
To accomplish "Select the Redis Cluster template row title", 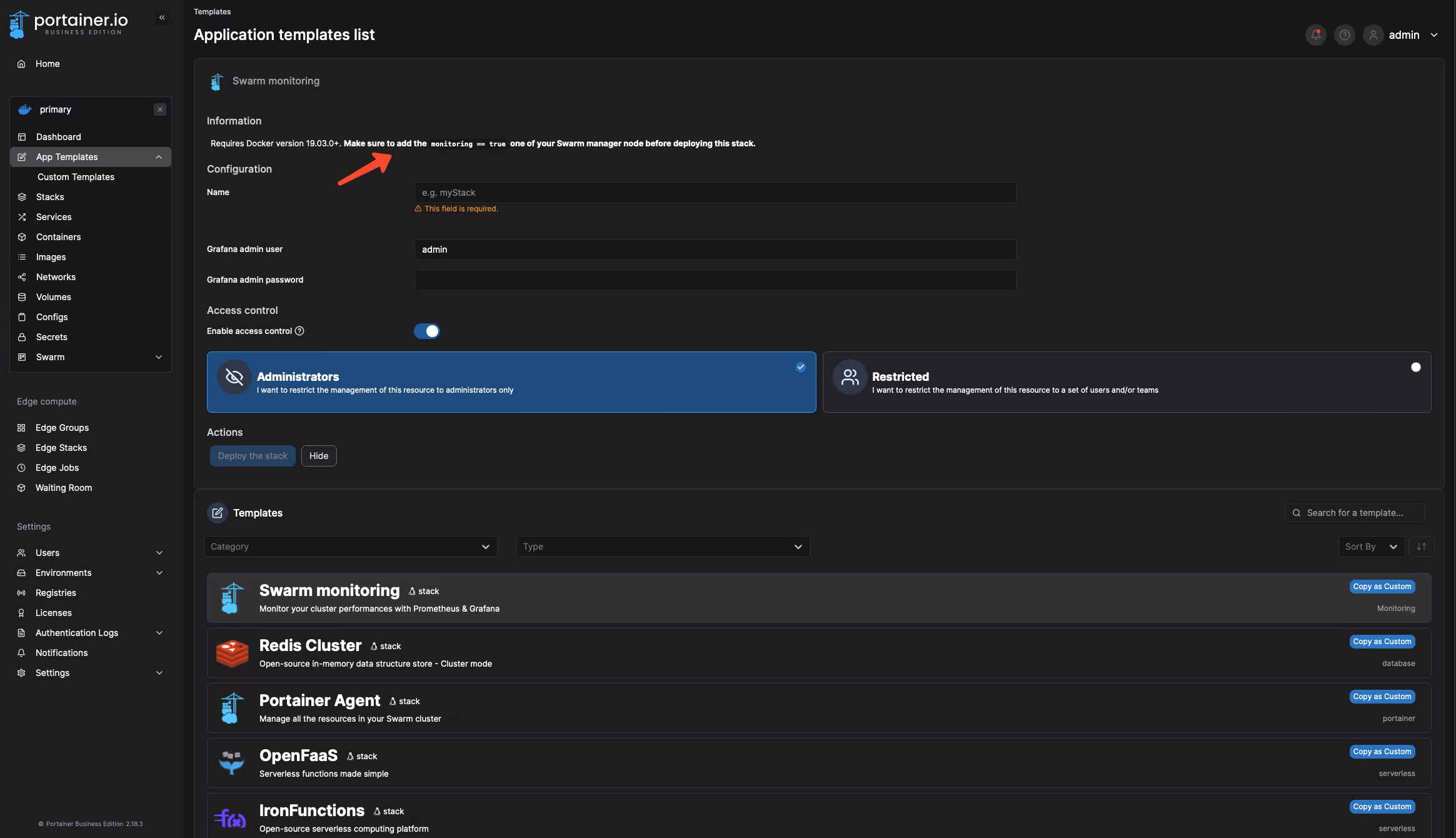I will tap(310, 645).
